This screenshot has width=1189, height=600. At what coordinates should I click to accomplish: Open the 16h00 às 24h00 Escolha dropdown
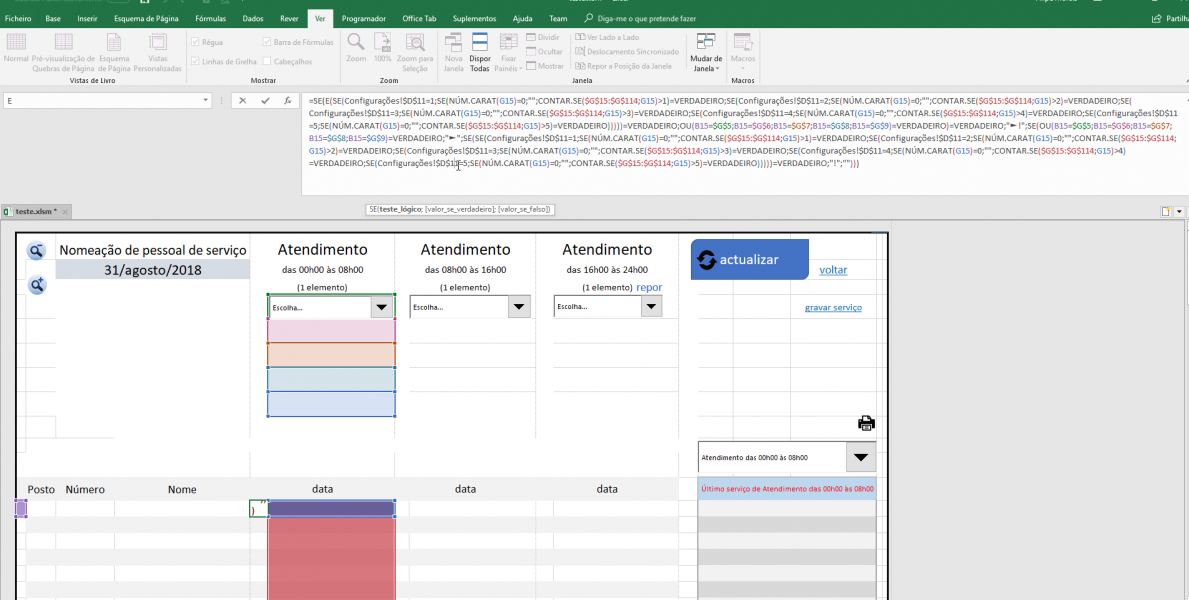pyautogui.click(x=651, y=308)
